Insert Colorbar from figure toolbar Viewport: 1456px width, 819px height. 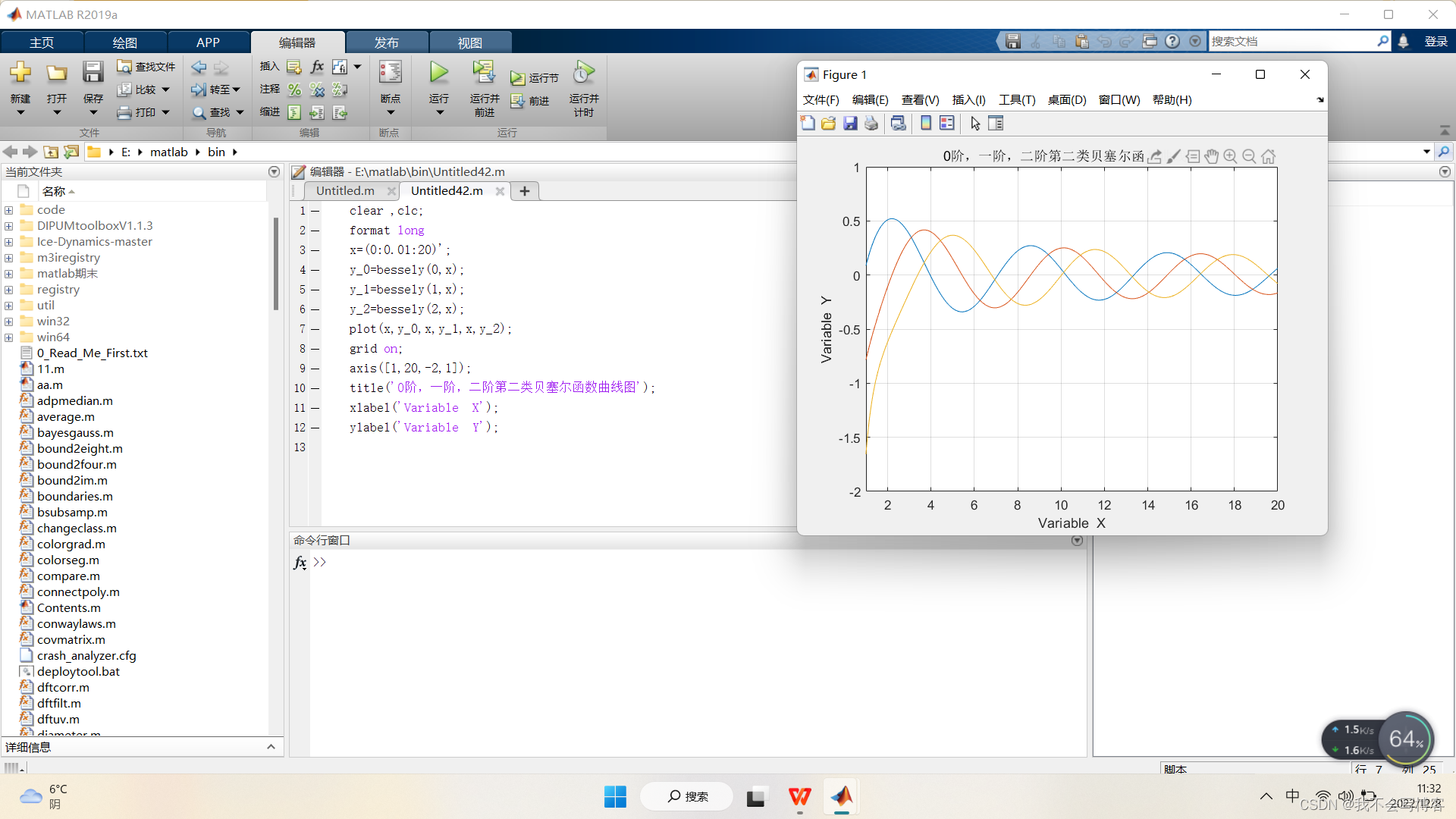(926, 123)
